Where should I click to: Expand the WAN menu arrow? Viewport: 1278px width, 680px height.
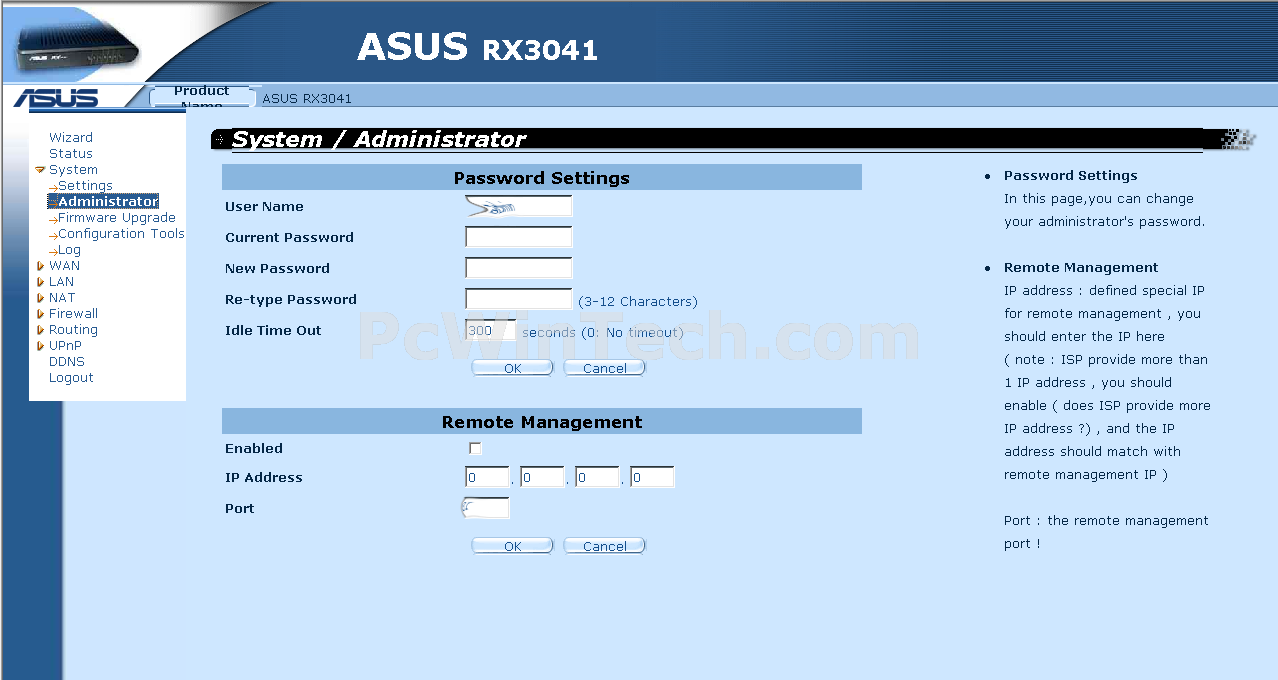point(40,266)
